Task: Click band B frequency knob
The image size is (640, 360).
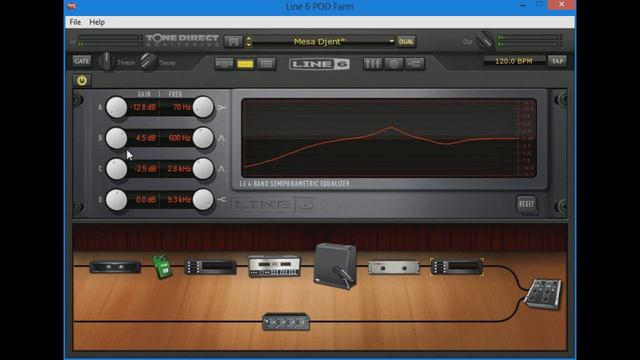Action: click(x=203, y=138)
